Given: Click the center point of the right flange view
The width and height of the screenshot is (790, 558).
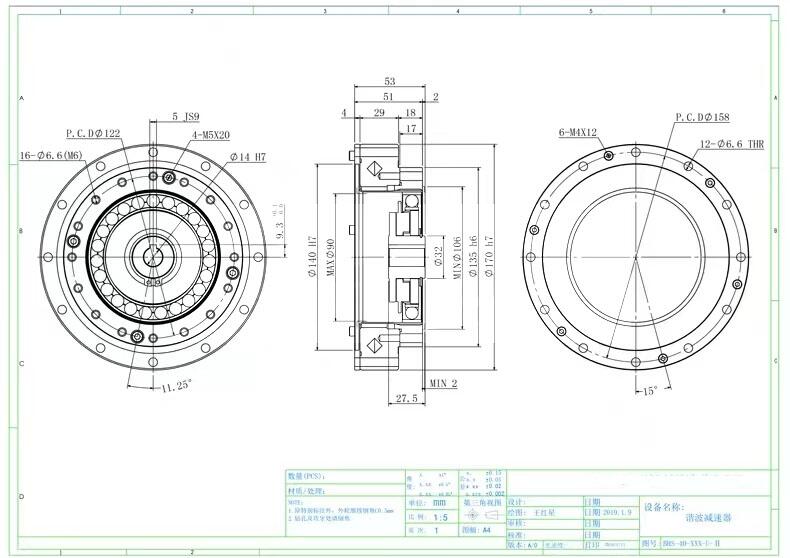Looking at the screenshot, I should click(x=636, y=255).
